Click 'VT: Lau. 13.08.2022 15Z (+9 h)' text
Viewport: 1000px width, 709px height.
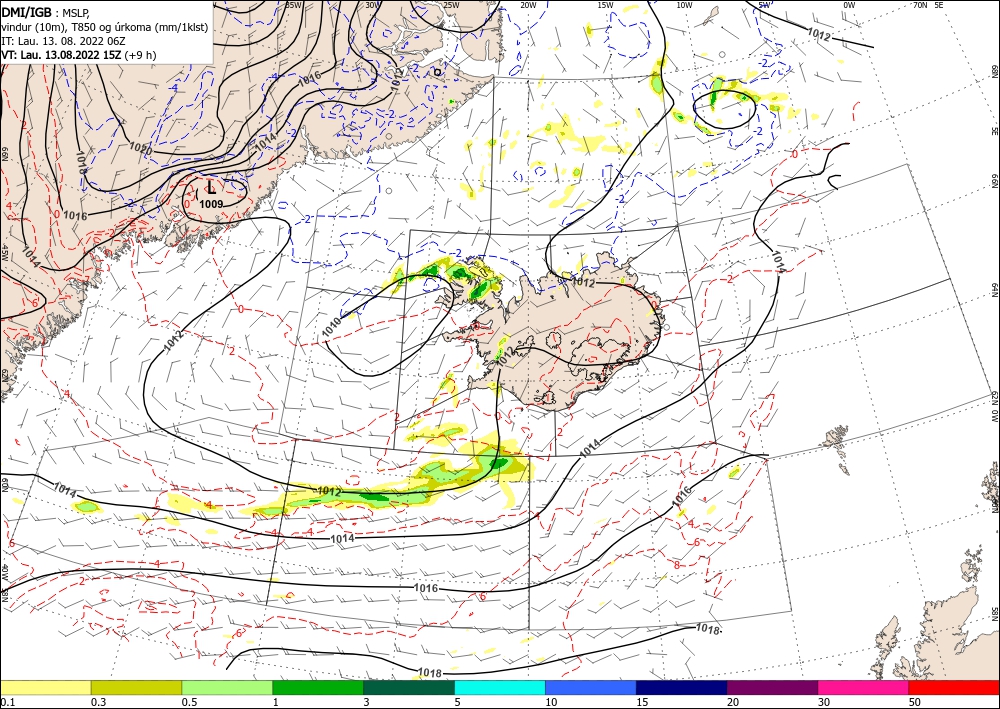78,55
